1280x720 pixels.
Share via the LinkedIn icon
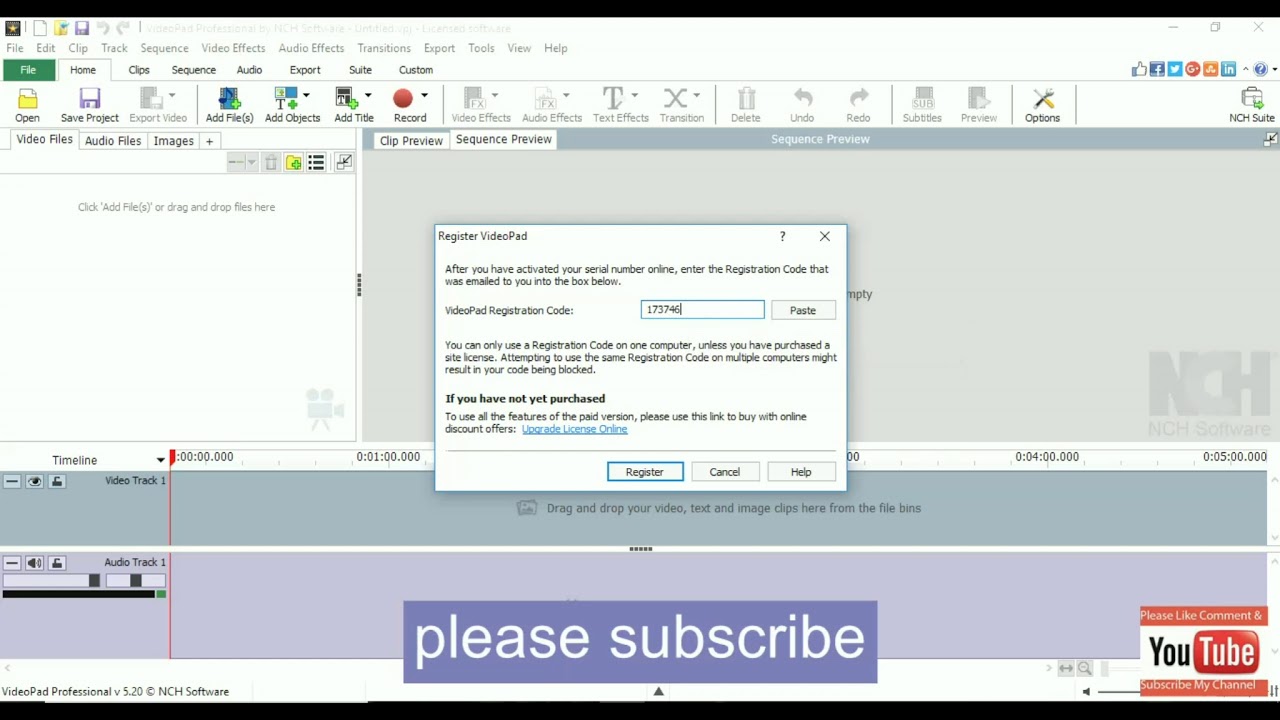click(1229, 69)
